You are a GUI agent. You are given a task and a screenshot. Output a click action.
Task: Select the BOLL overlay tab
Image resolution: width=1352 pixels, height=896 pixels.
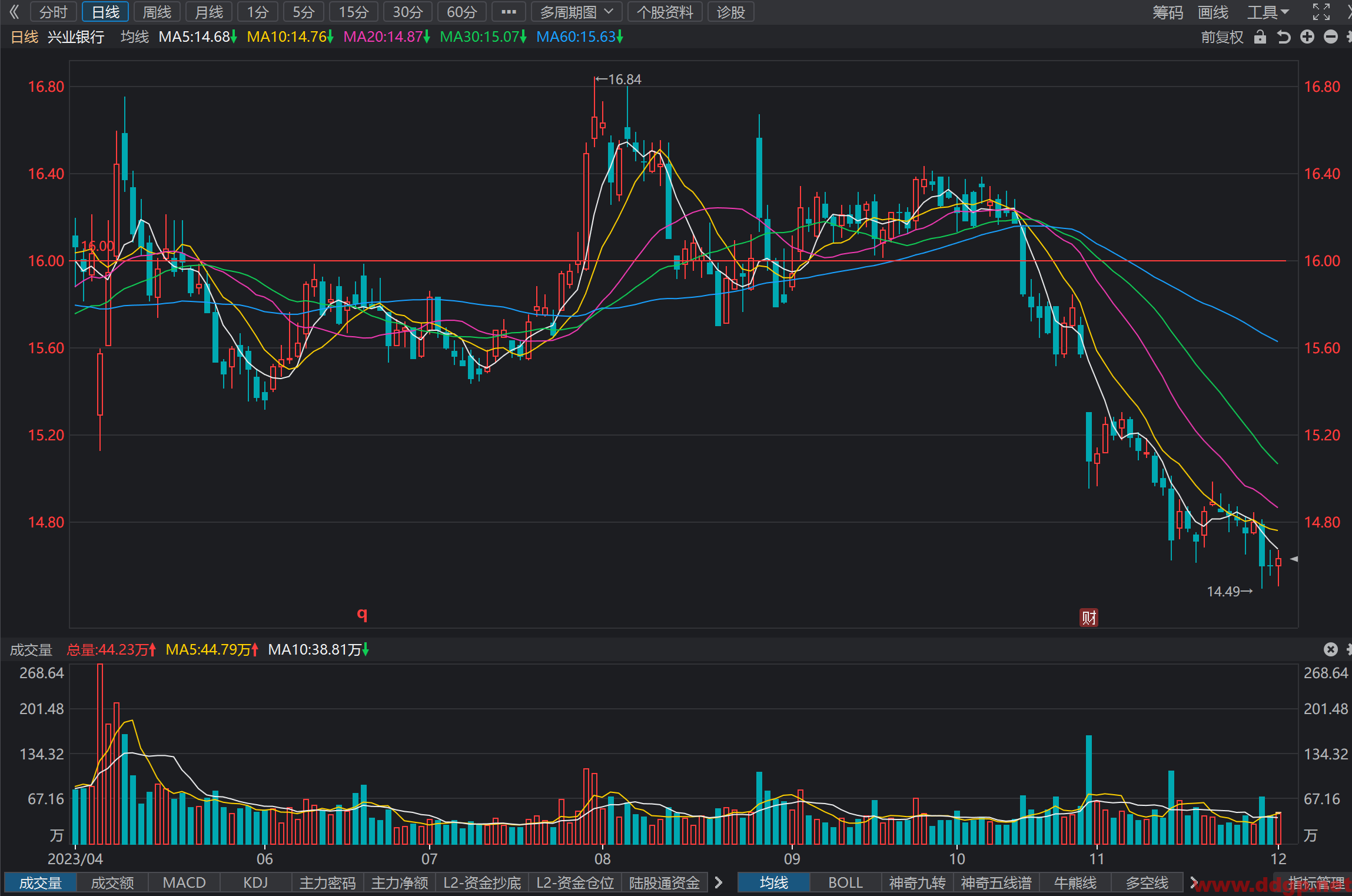(845, 882)
